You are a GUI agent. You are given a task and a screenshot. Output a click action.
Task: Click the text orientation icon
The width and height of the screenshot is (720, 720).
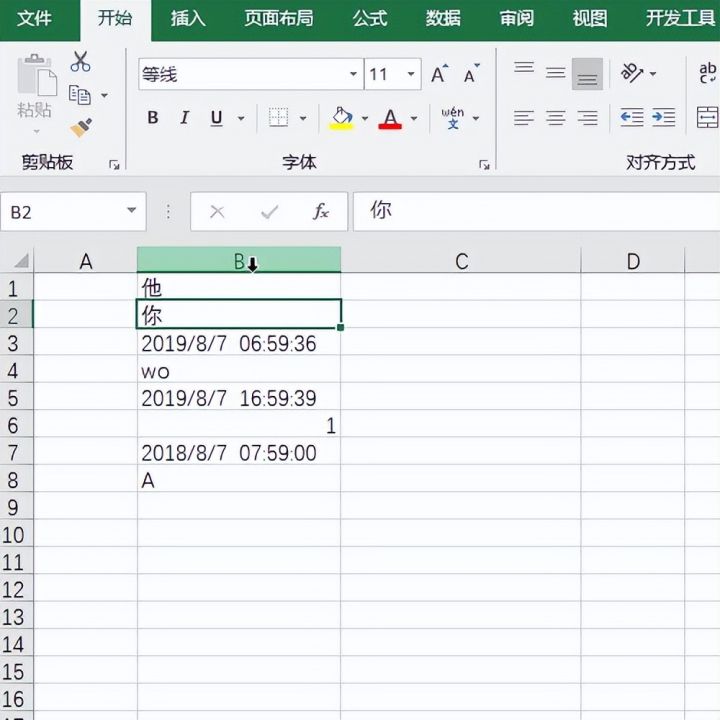[x=631, y=73]
